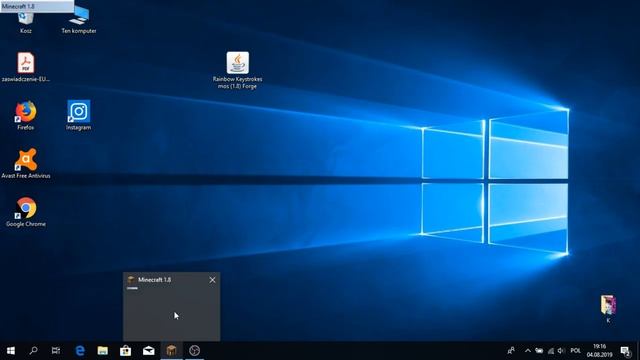
Task: Show hidden system tray icons
Action: pos(528,351)
